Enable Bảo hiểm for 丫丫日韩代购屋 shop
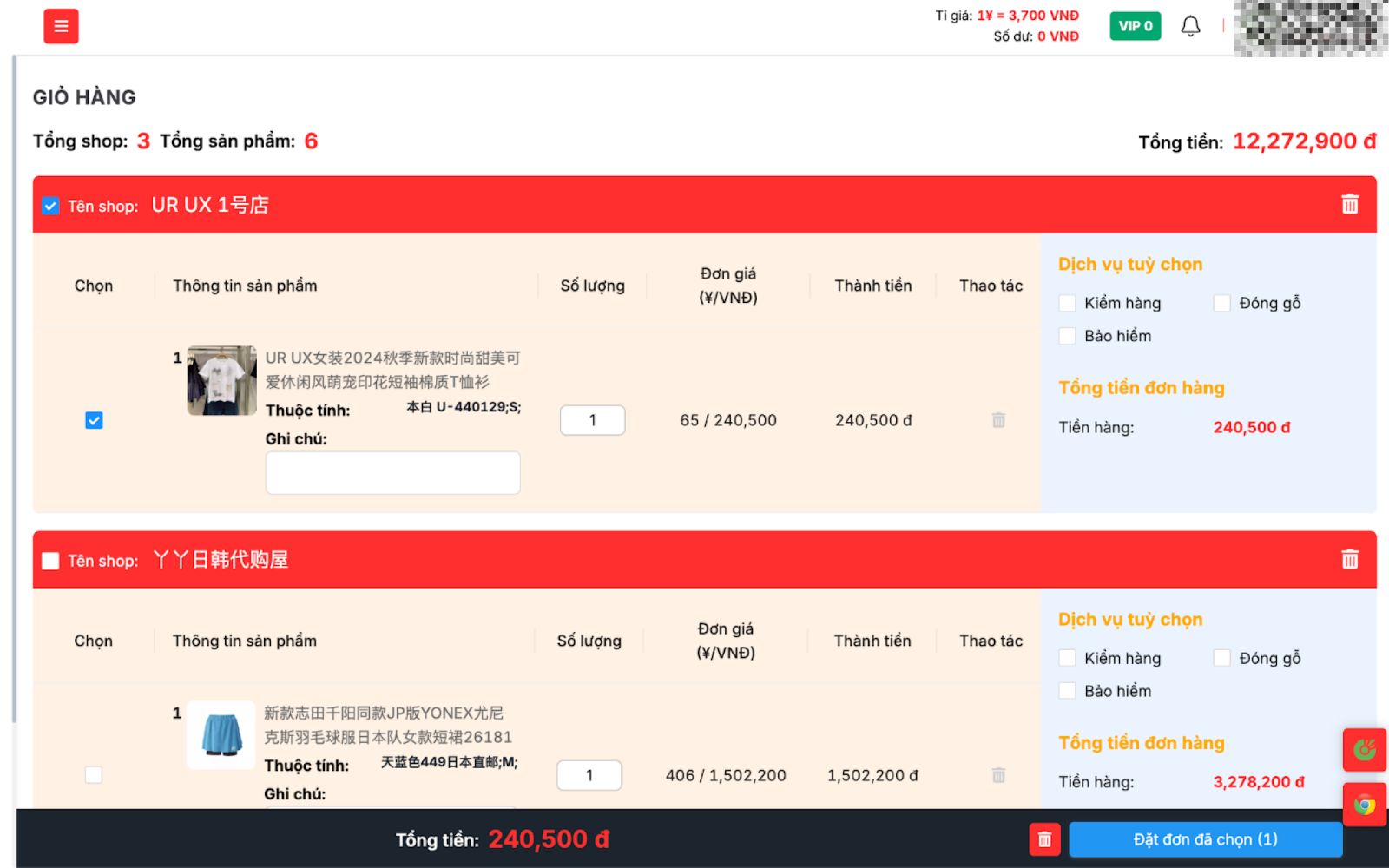The height and width of the screenshot is (868, 1389). coord(1068,691)
